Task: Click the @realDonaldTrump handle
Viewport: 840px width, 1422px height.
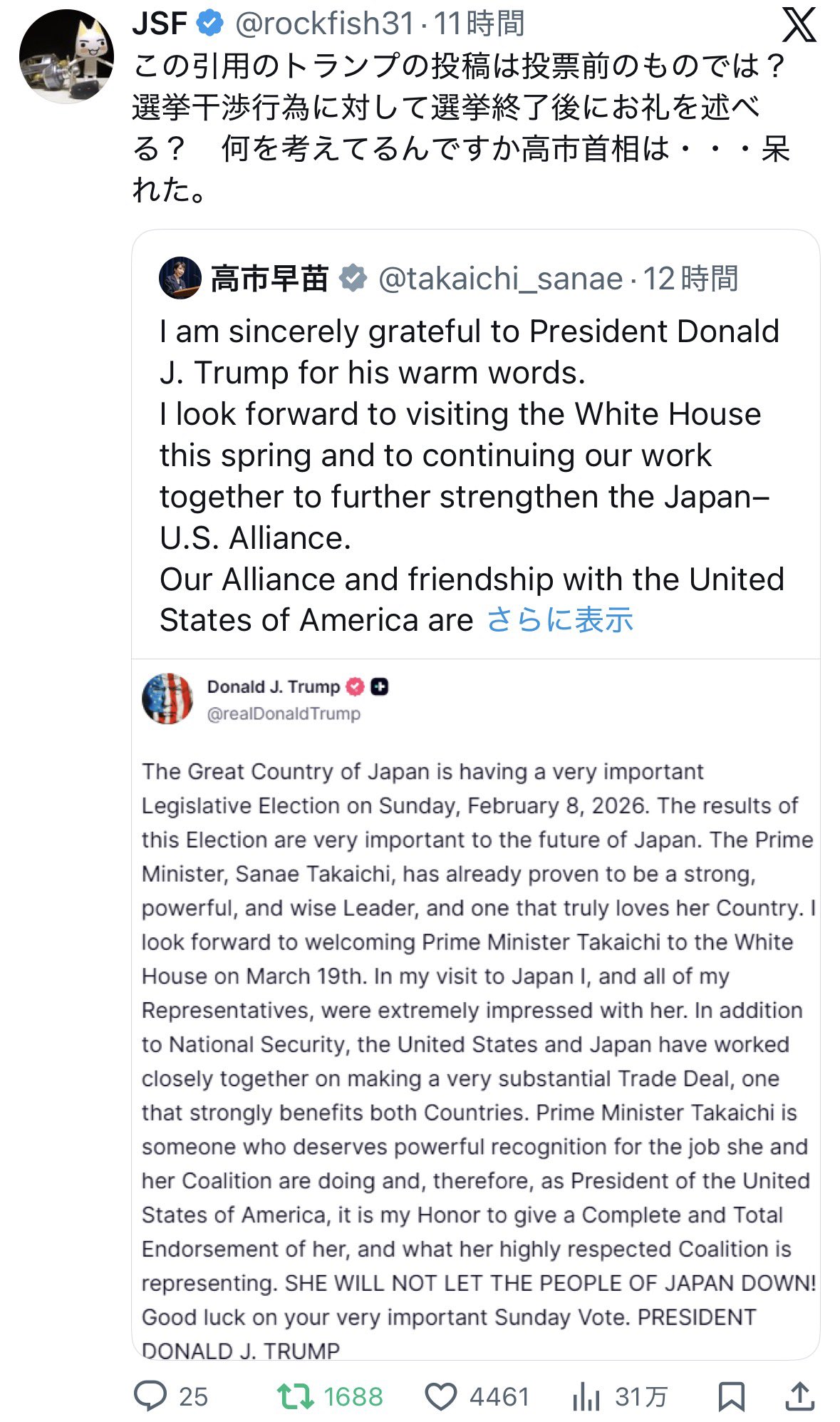Action: point(284,713)
